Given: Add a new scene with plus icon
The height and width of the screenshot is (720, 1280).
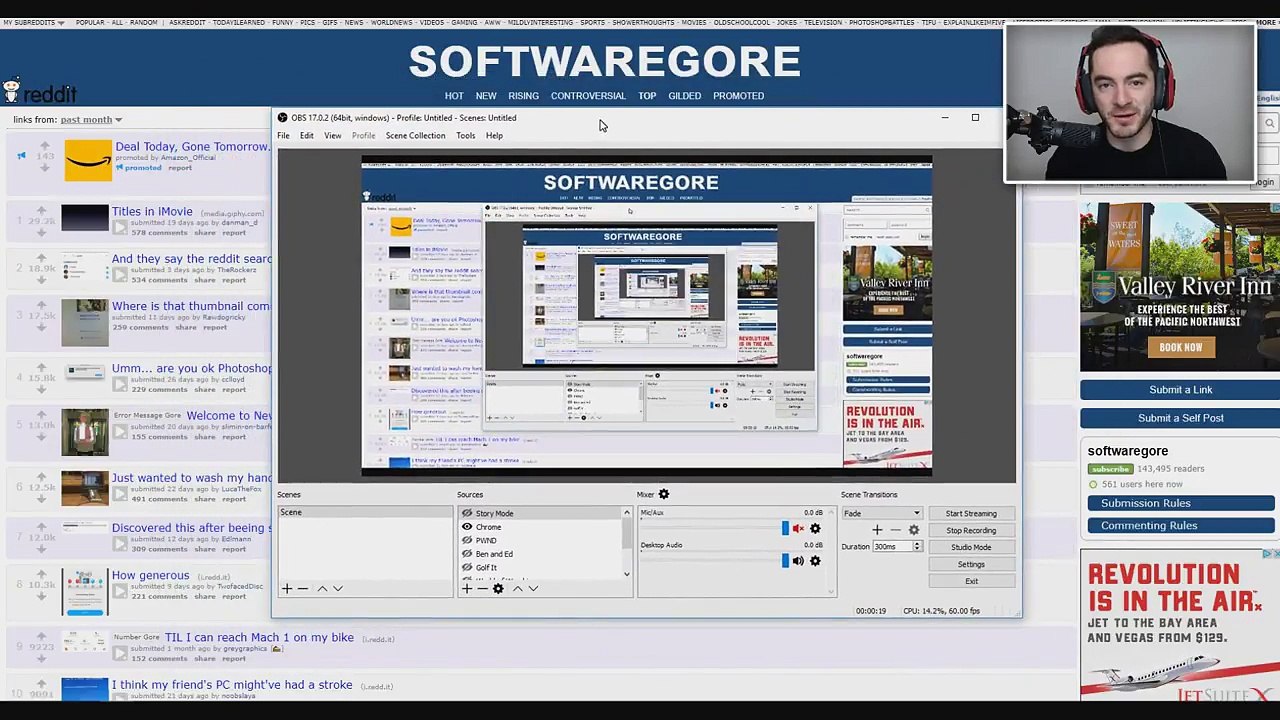Looking at the screenshot, I should (x=287, y=588).
